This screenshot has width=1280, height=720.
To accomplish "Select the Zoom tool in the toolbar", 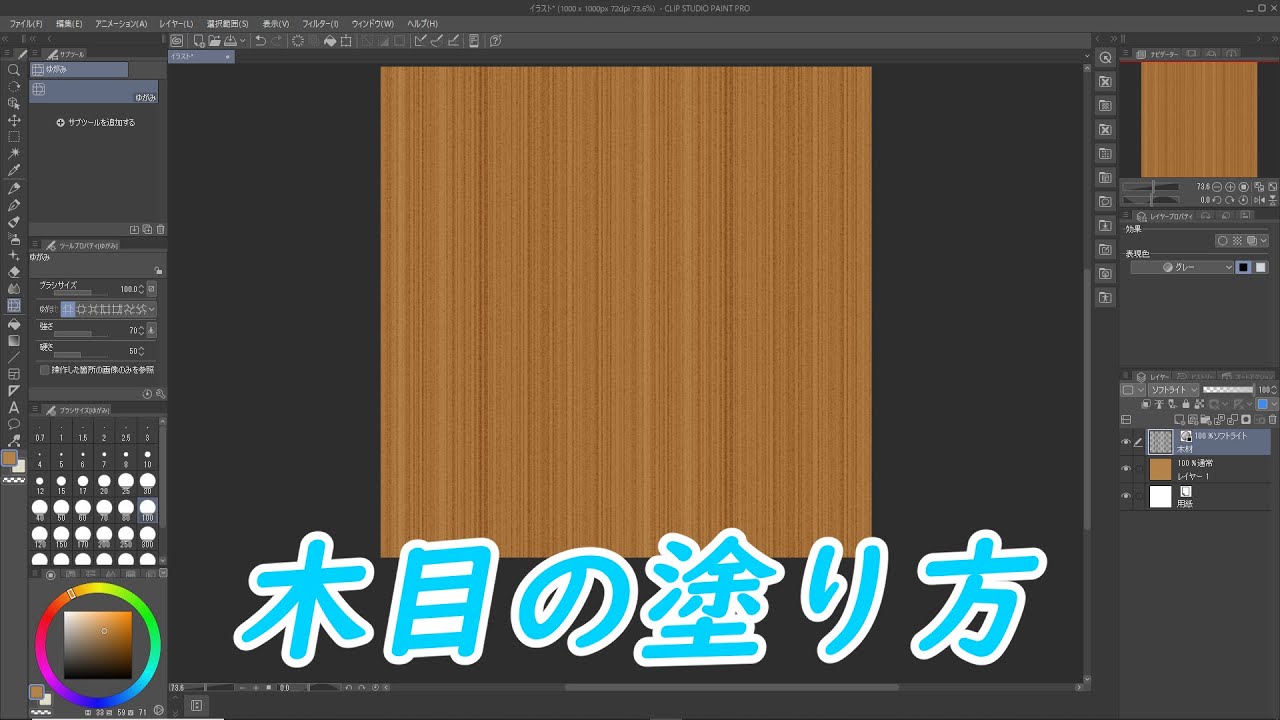I will (x=13, y=70).
